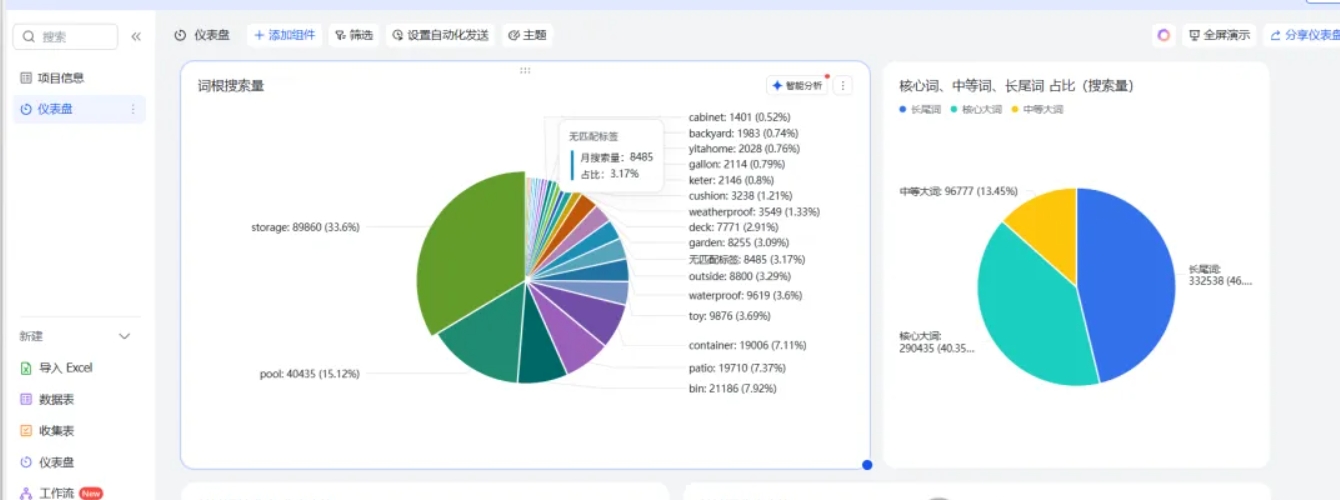1340x500 pixels.
Task: Open 工作流 marked New
Action: 56,493
